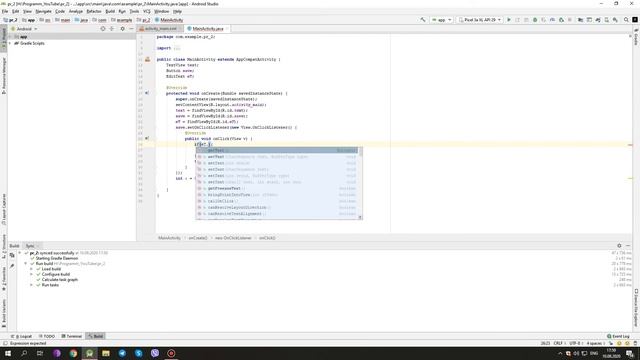
Task: Open the VCS menu
Action: coord(147,11)
